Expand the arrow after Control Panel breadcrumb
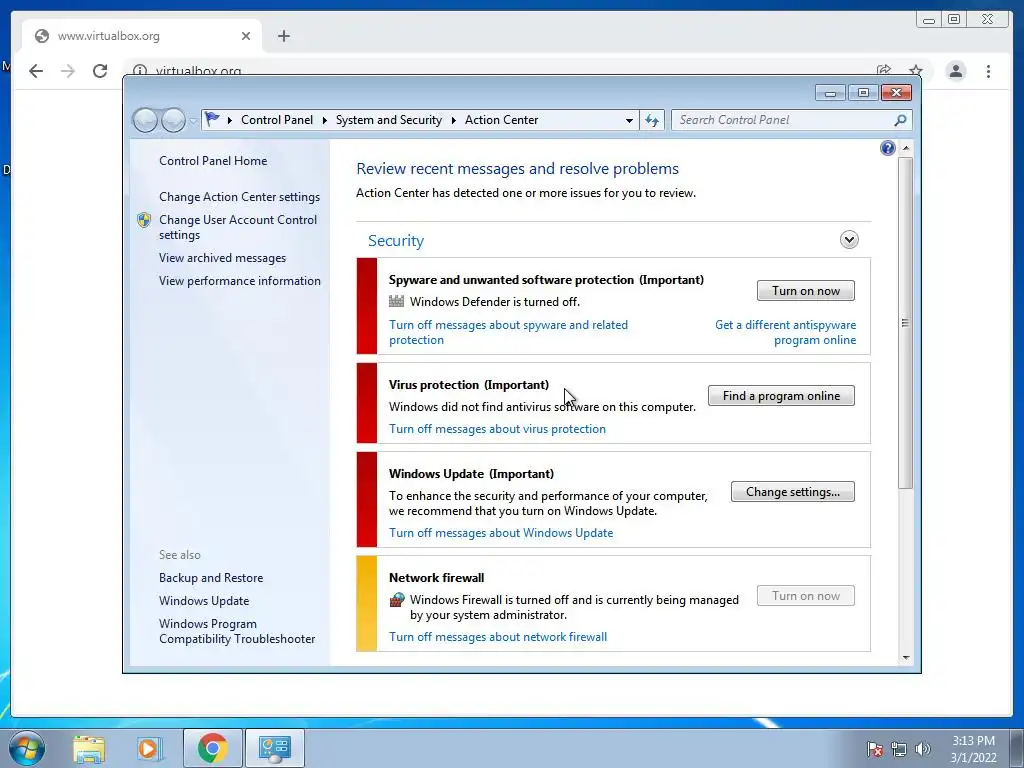Viewport: 1024px width, 768px height. tap(325, 120)
